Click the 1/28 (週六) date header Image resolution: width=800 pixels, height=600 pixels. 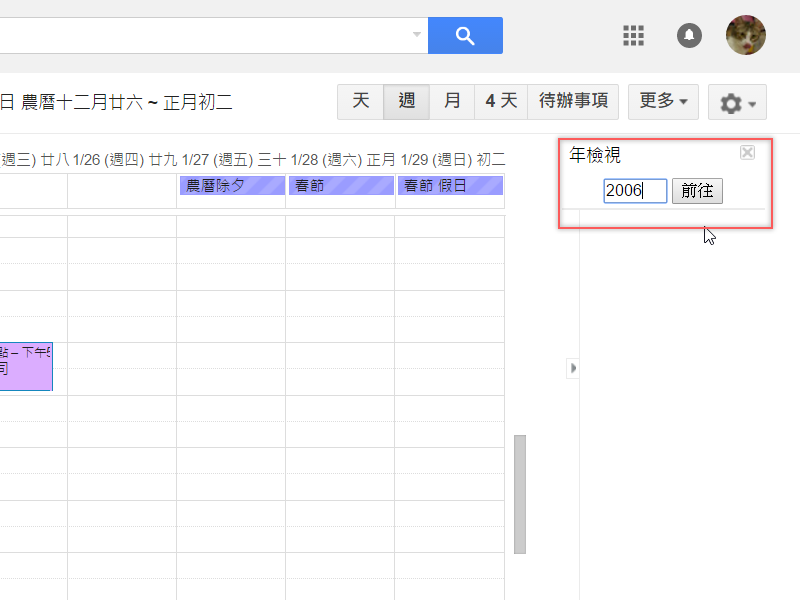click(327, 160)
